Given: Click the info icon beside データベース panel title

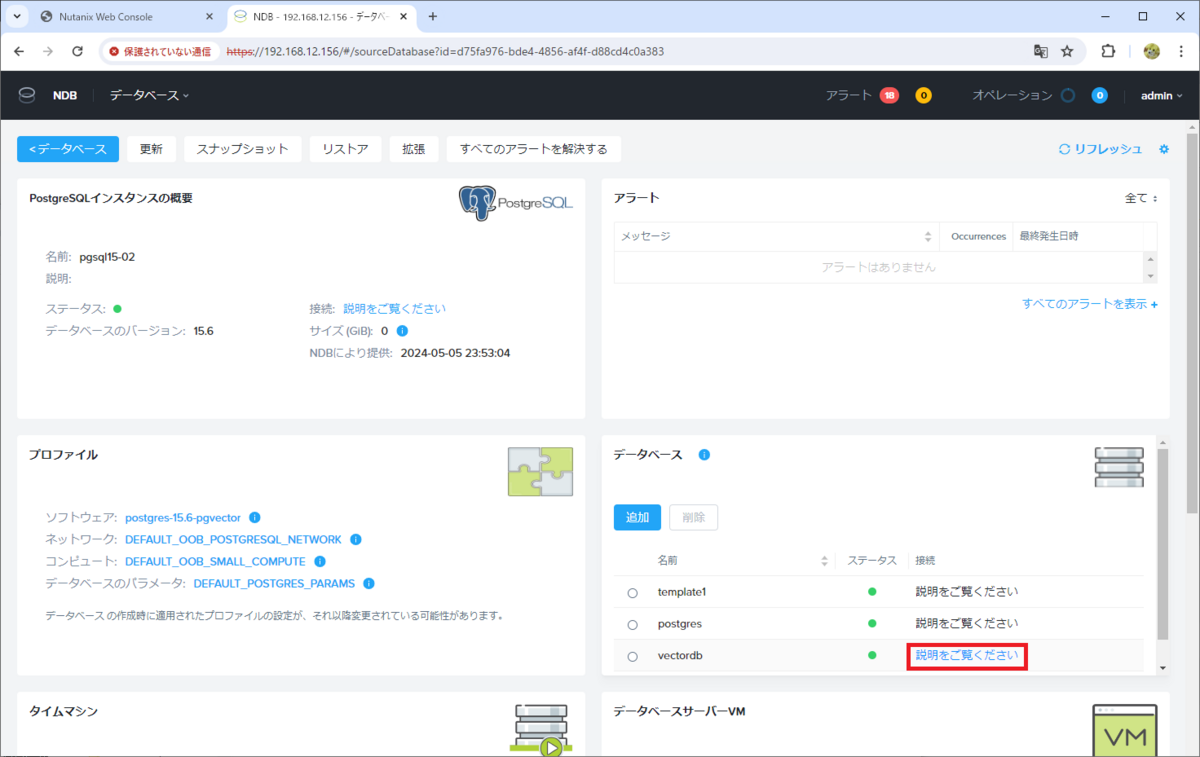Looking at the screenshot, I should (704, 455).
